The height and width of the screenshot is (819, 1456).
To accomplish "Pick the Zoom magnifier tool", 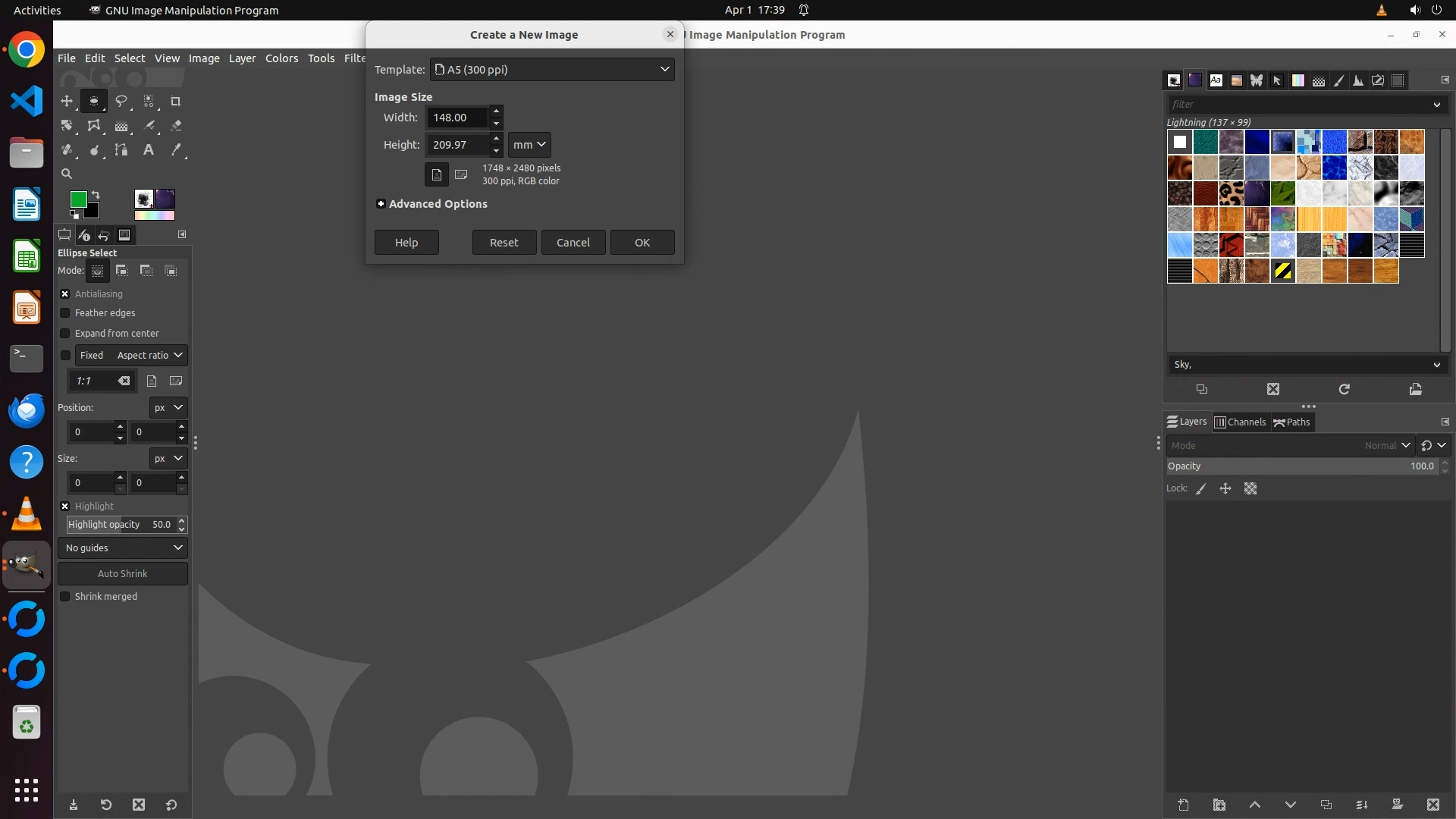I will point(67,174).
